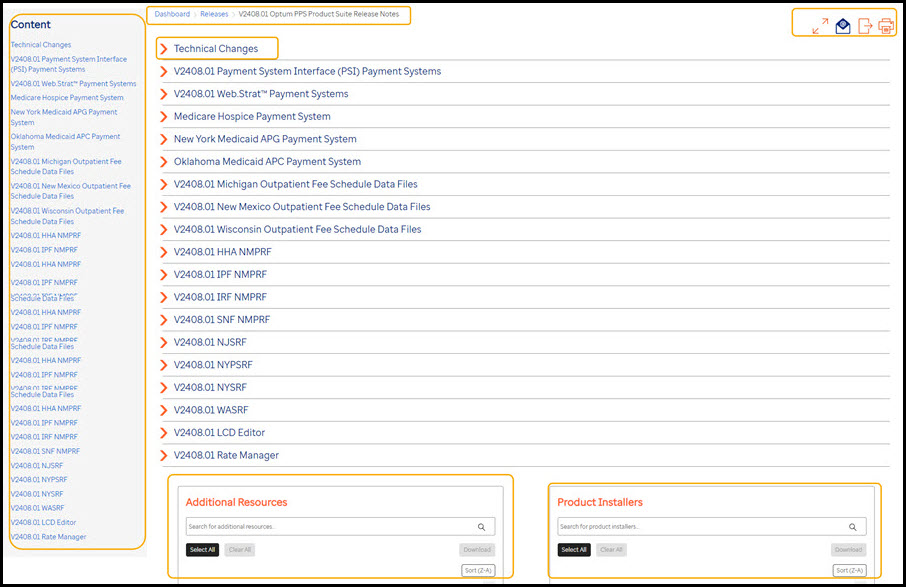Screen dimensions: 906x587
Task: Click Download under Product Installers
Action: (x=849, y=550)
